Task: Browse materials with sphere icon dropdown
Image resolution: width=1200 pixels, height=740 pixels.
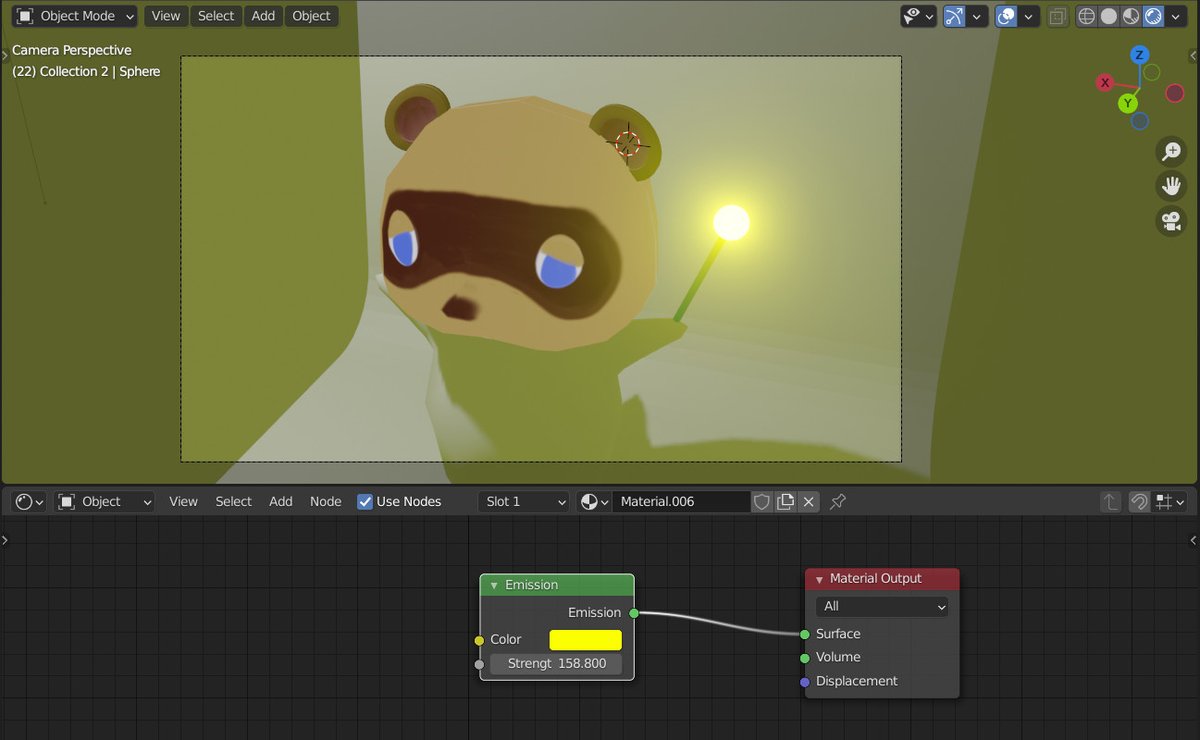Action: [x=595, y=501]
